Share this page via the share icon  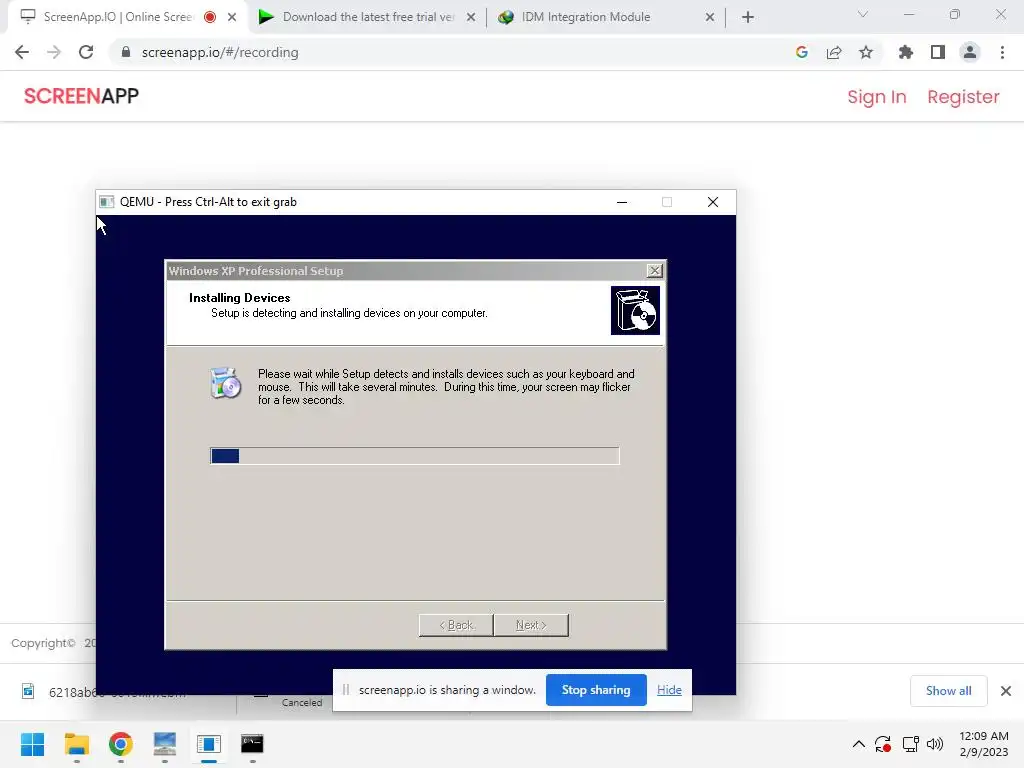[834, 52]
